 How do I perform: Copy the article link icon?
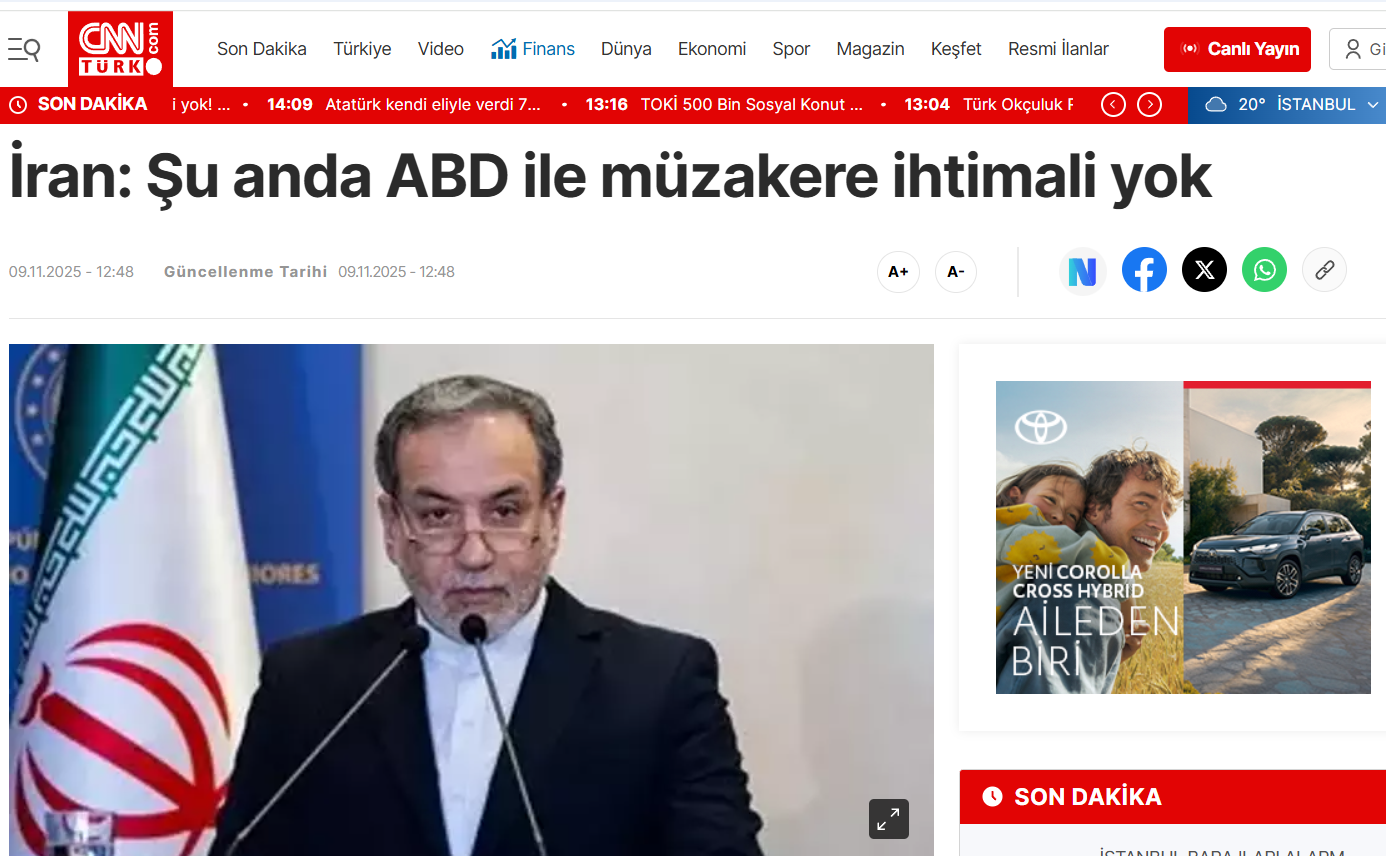pos(1324,270)
